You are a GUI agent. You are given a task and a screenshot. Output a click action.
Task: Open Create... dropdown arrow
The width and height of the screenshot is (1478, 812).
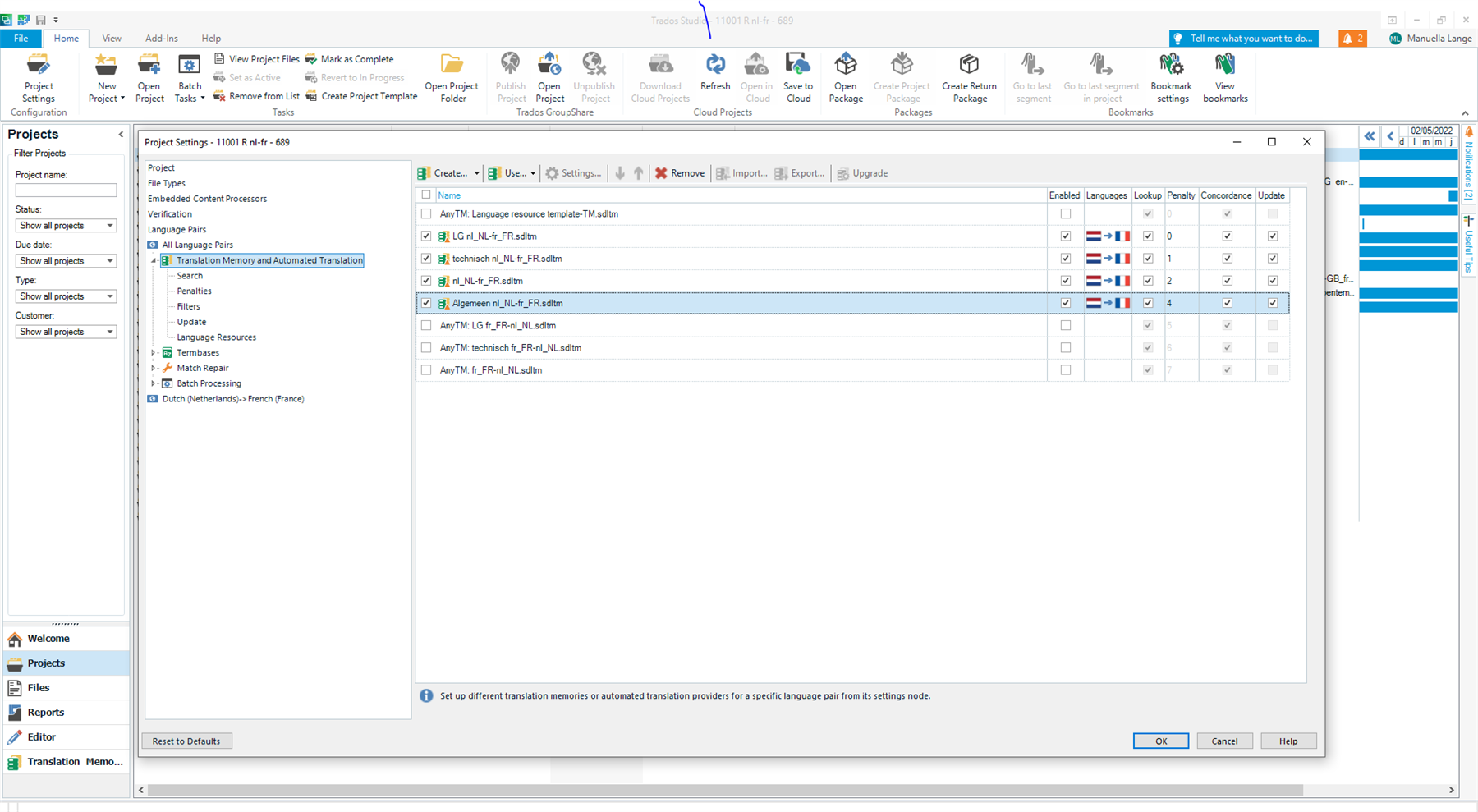point(476,173)
